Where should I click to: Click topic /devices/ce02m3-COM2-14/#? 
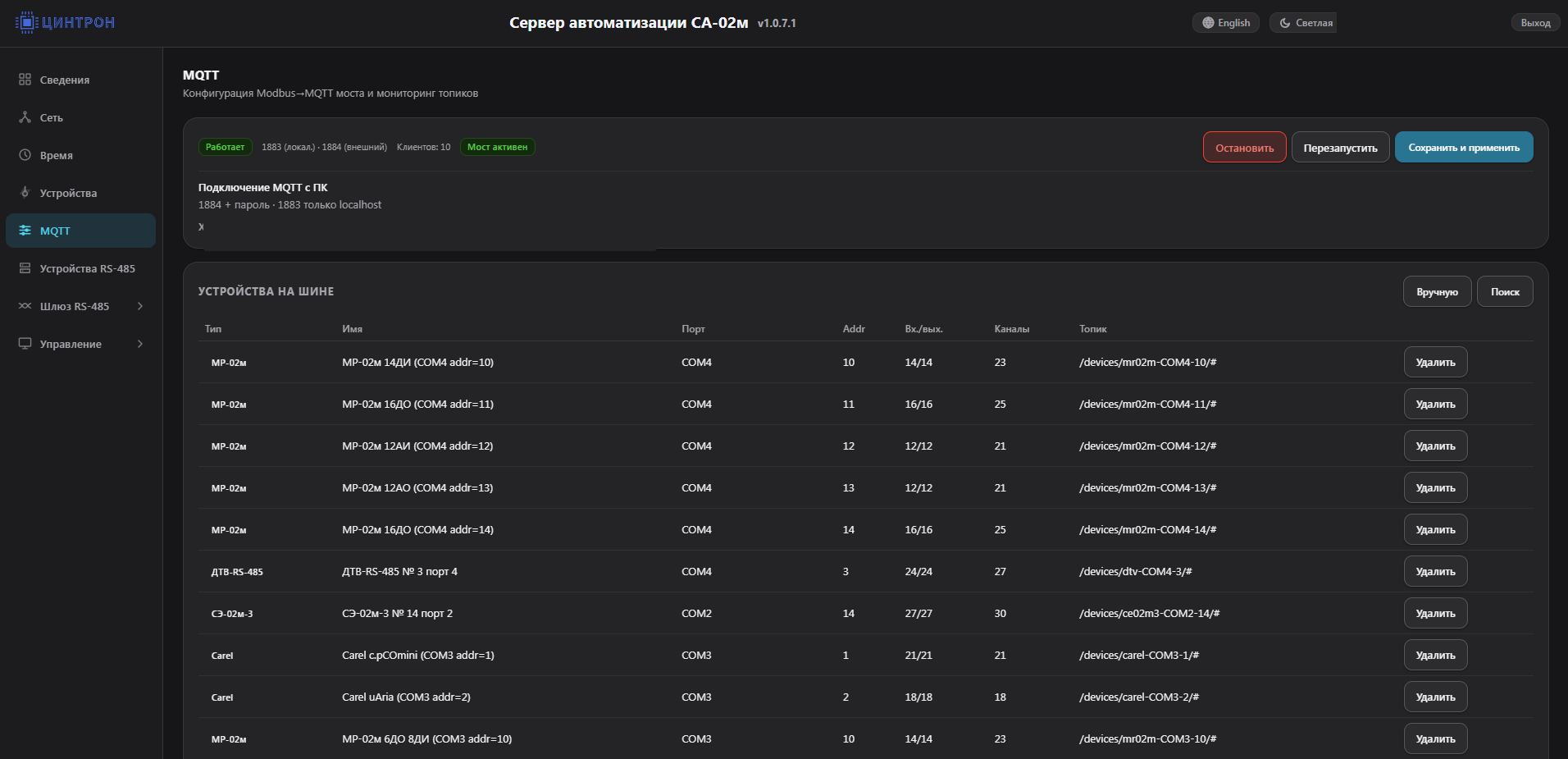[1149, 613]
